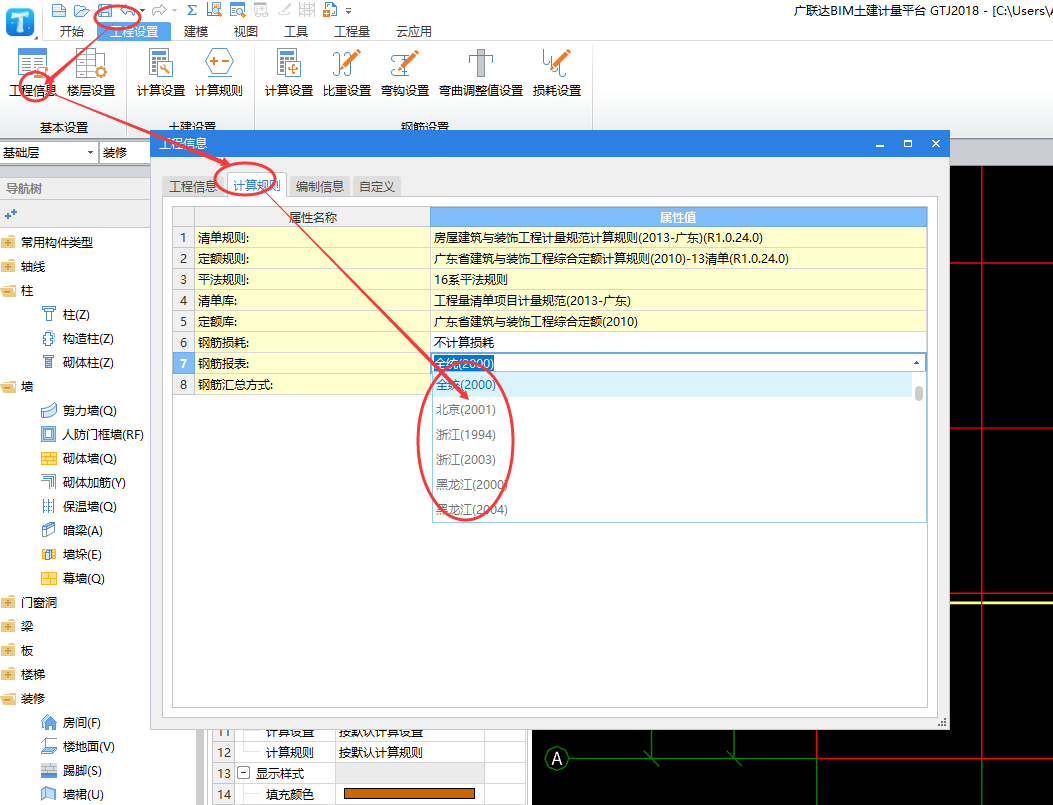Open file using the folder icon
The image size is (1053, 805).
81,11
